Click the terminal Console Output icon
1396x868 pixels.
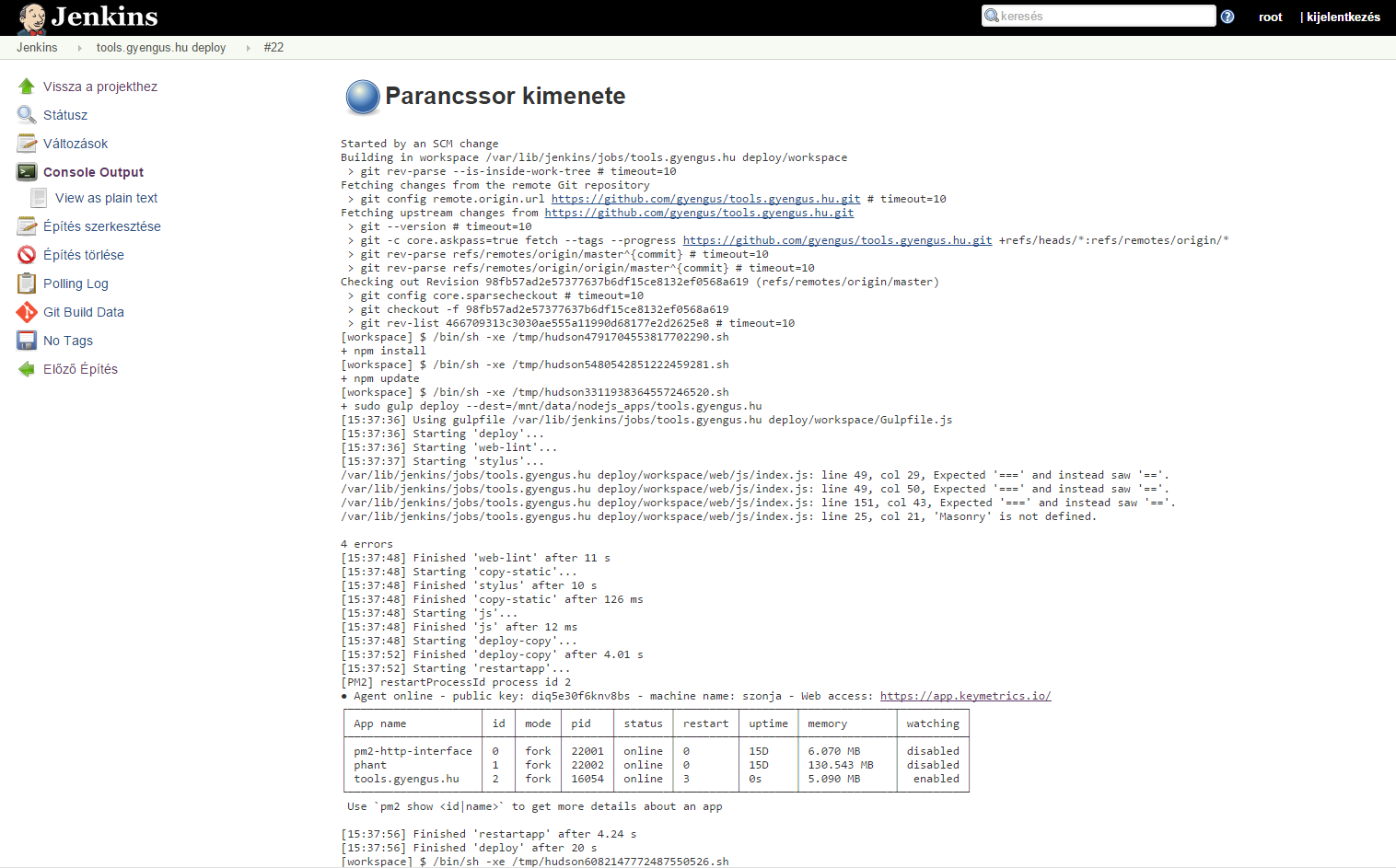pos(27,172)
